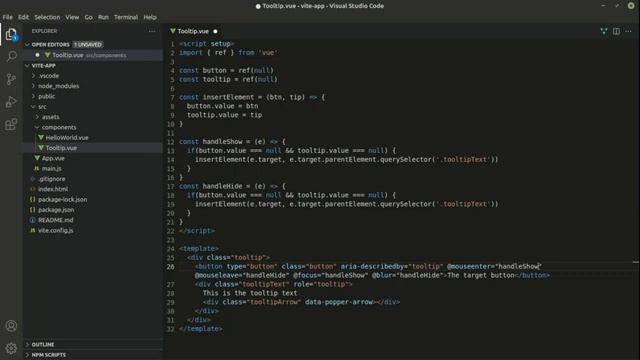Click the compare changes icon in editor toolbar
640x360 pixels.
coord(604,31)
